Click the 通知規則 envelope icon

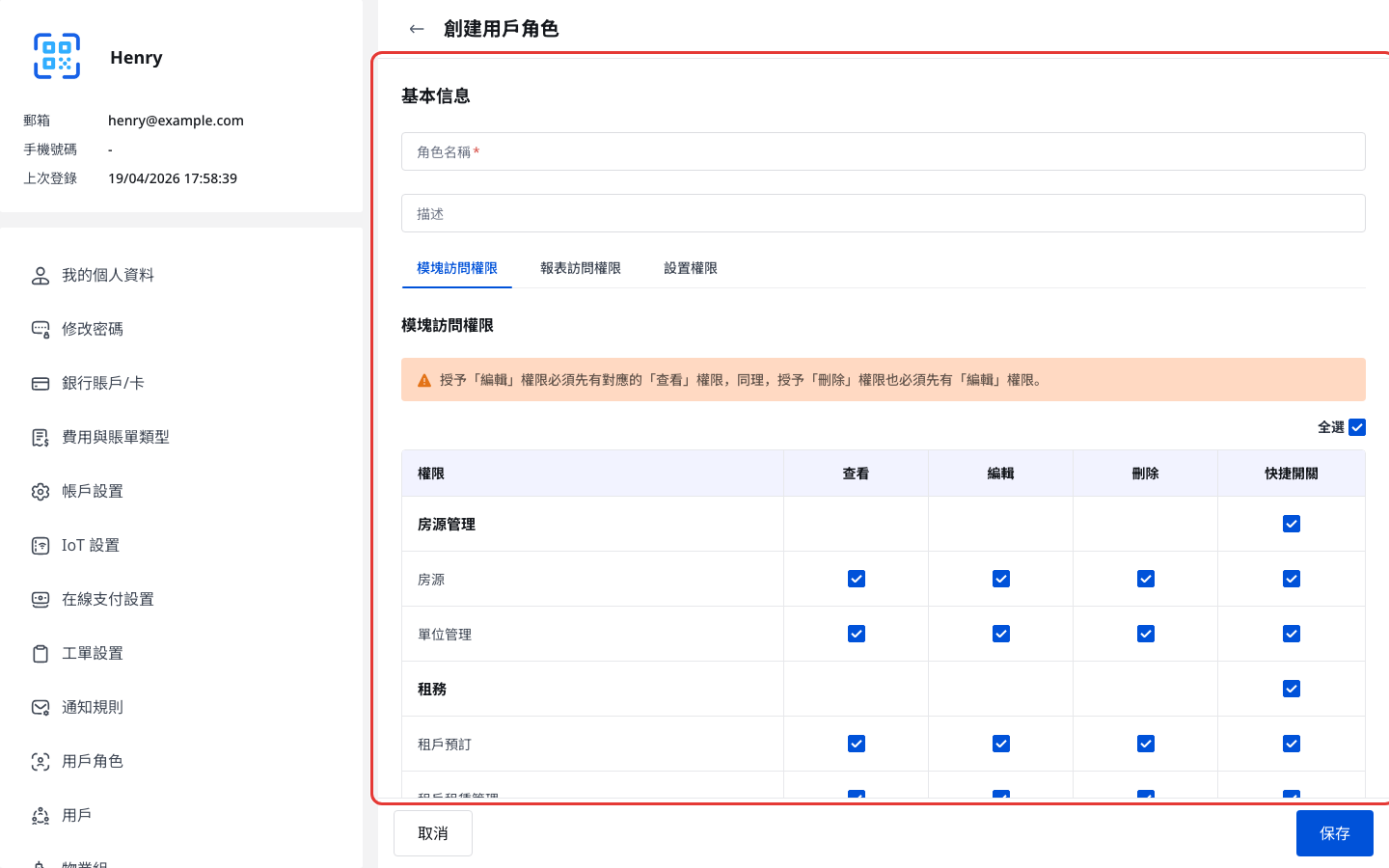tap(41, 708)
